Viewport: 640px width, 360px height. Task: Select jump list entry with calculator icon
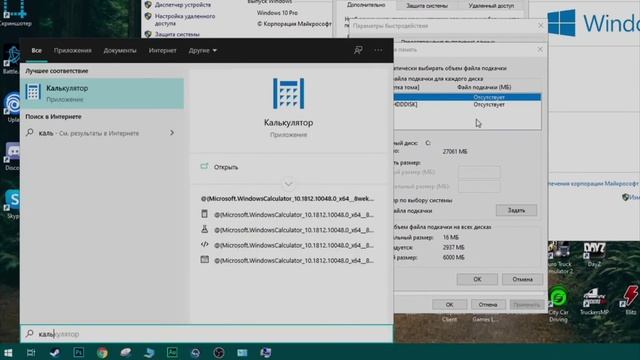point(288,214)
